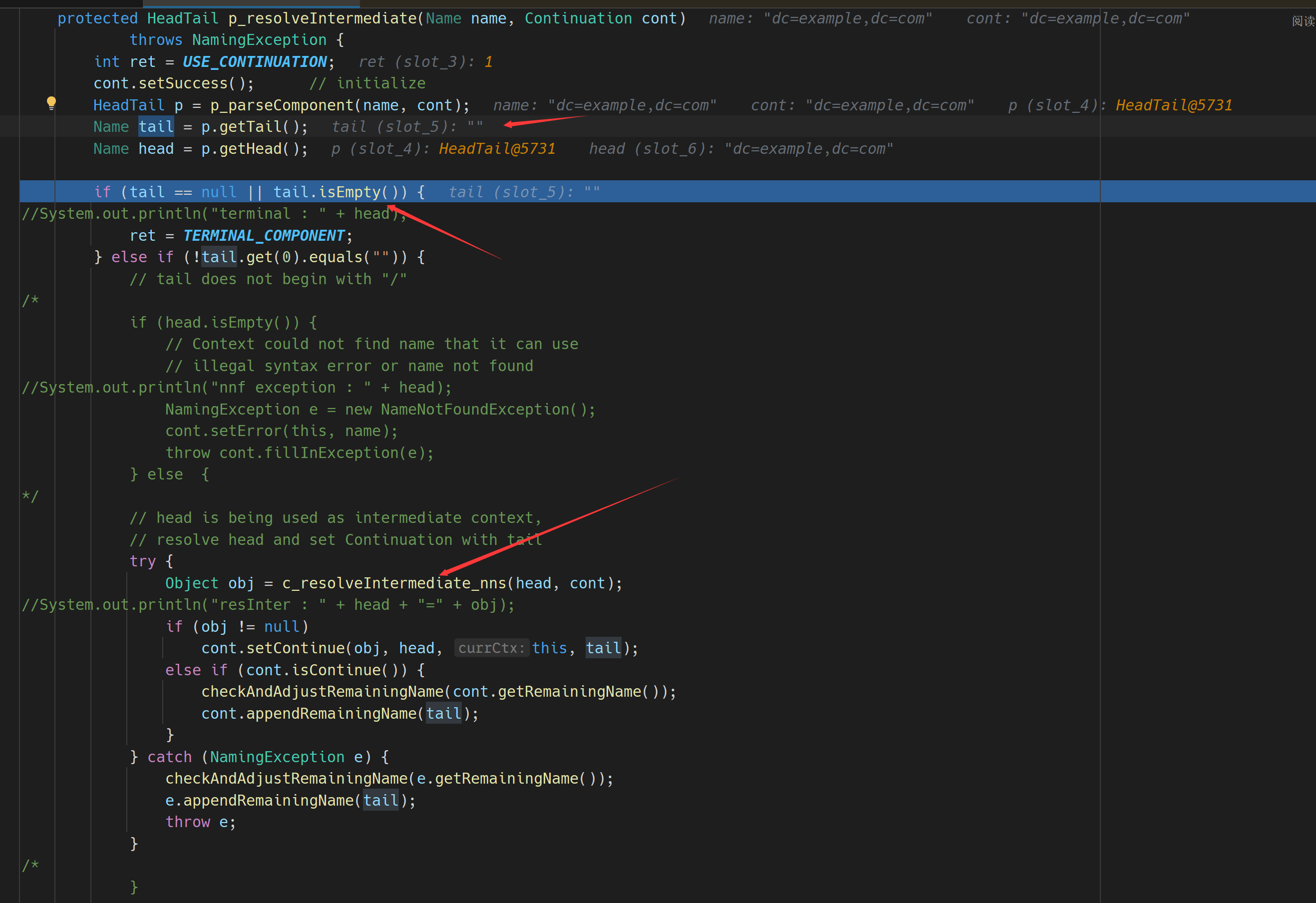Click the checkAndAdjustRemainingName call in catch block
The width and height of the screenshot is (1316, 903).
point(286,778)
